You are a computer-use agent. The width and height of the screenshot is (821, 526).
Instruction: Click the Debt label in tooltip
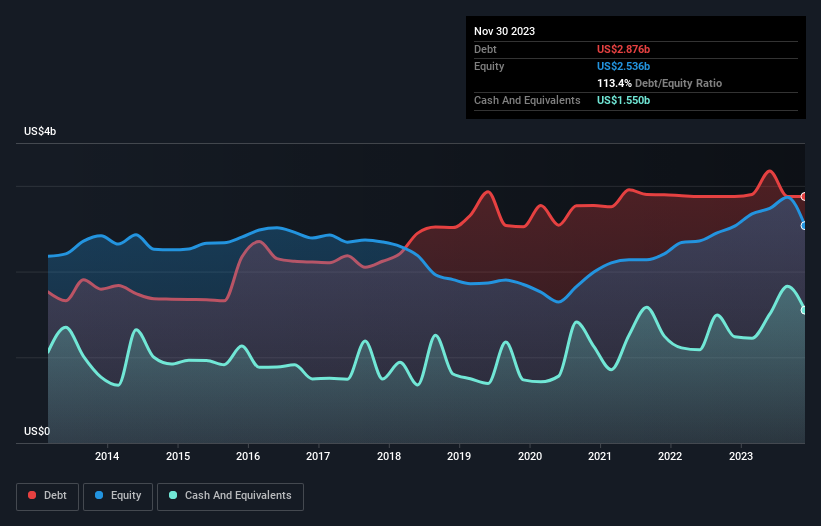click(485, 49)
